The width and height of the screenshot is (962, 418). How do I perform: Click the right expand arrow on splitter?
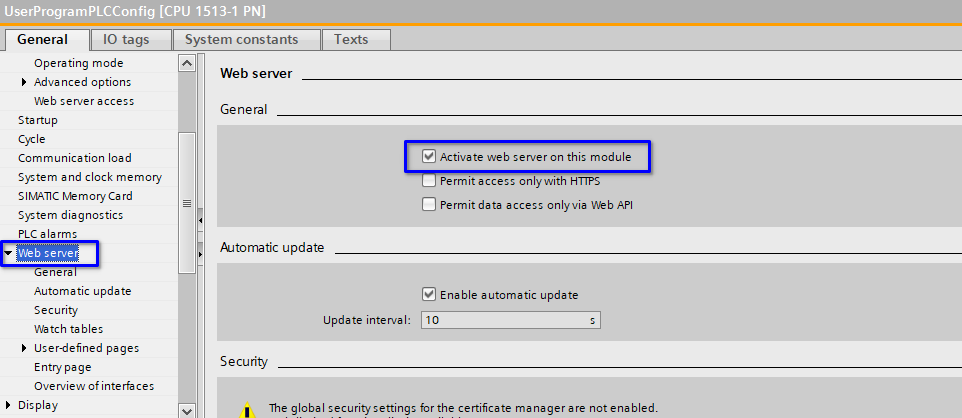coord(200,256)
